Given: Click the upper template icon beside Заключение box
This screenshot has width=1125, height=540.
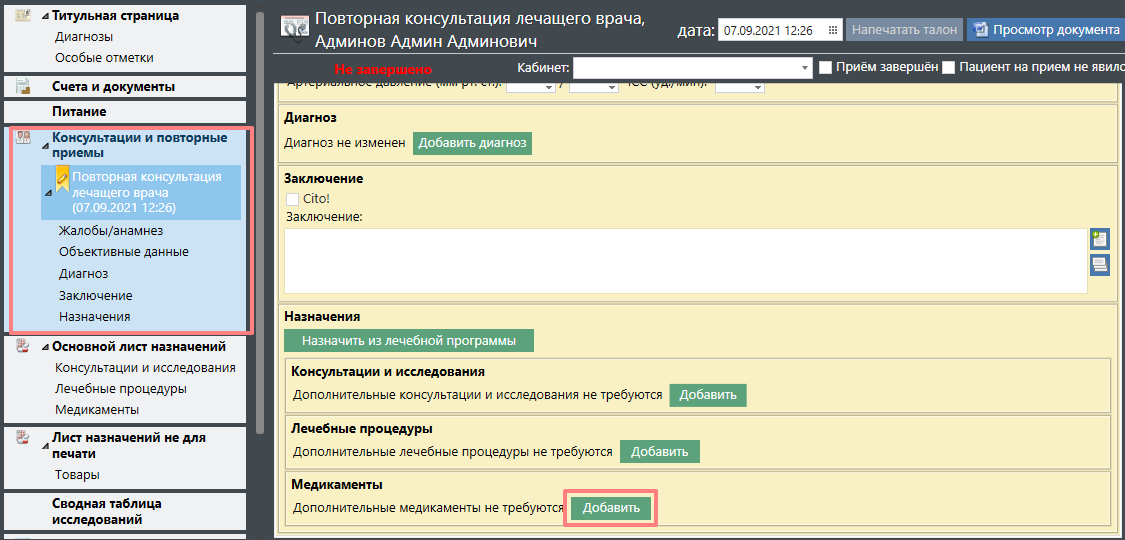Looking at the screenshot, I should [1099, 239].
